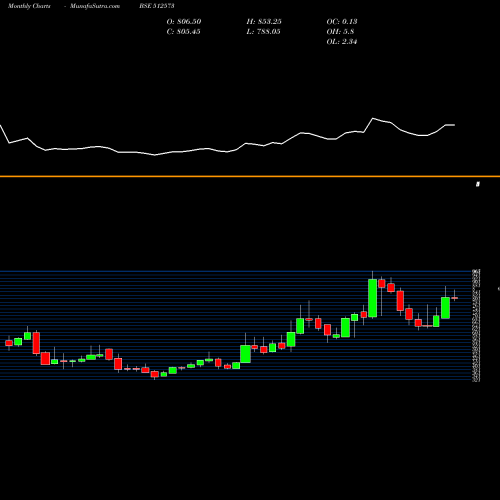The width and height of the screenshot is (500, 500).
Task: Click the last small red candlestick on the right
Action: click(455, 298)
